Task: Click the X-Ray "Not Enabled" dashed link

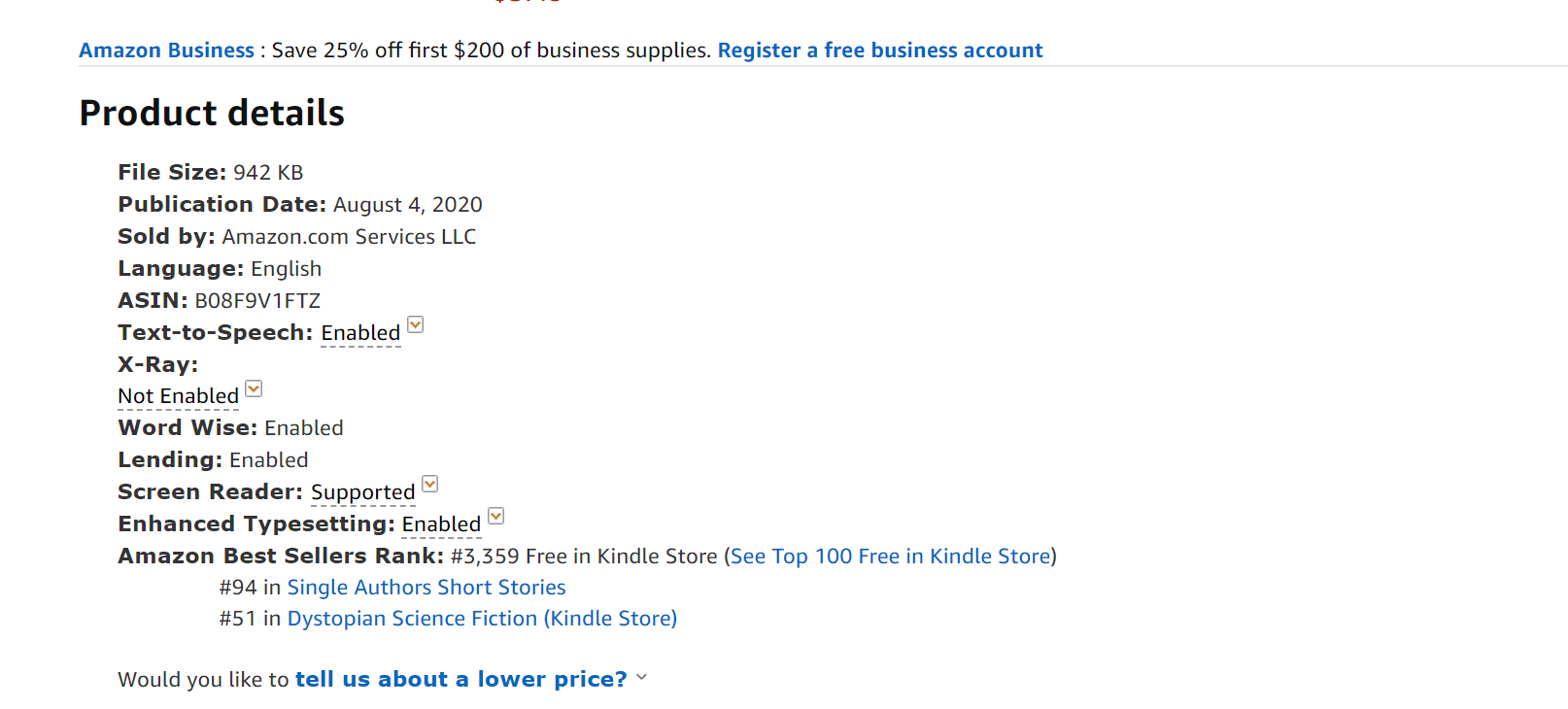Action: 178,396
